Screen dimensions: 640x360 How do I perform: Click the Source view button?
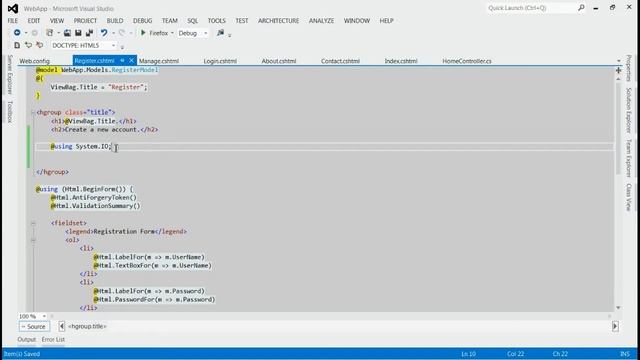coord(34,327)
